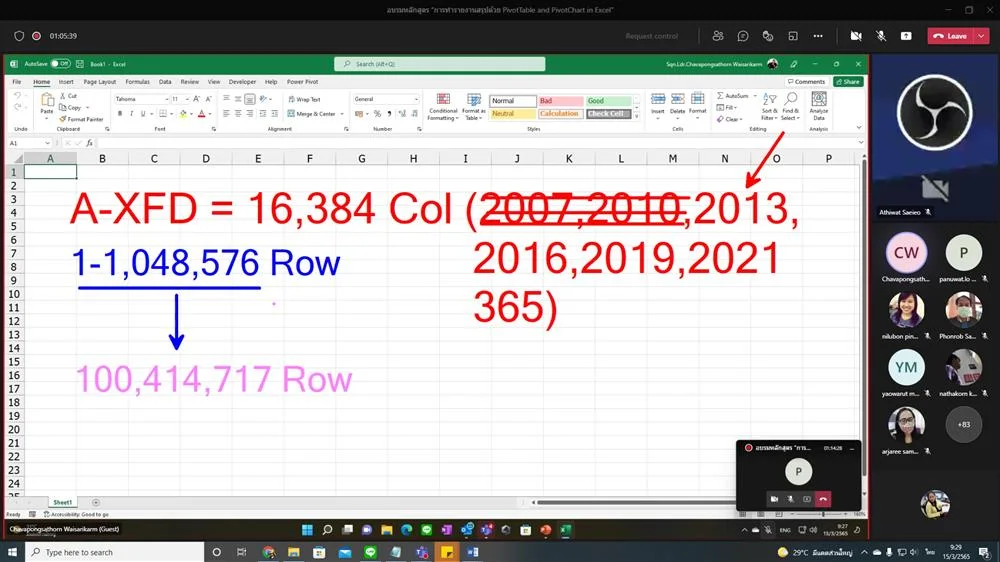Toggle Bold formatting
The height and width of the screenshot is (562, 1000).
[x=120, y=114]
